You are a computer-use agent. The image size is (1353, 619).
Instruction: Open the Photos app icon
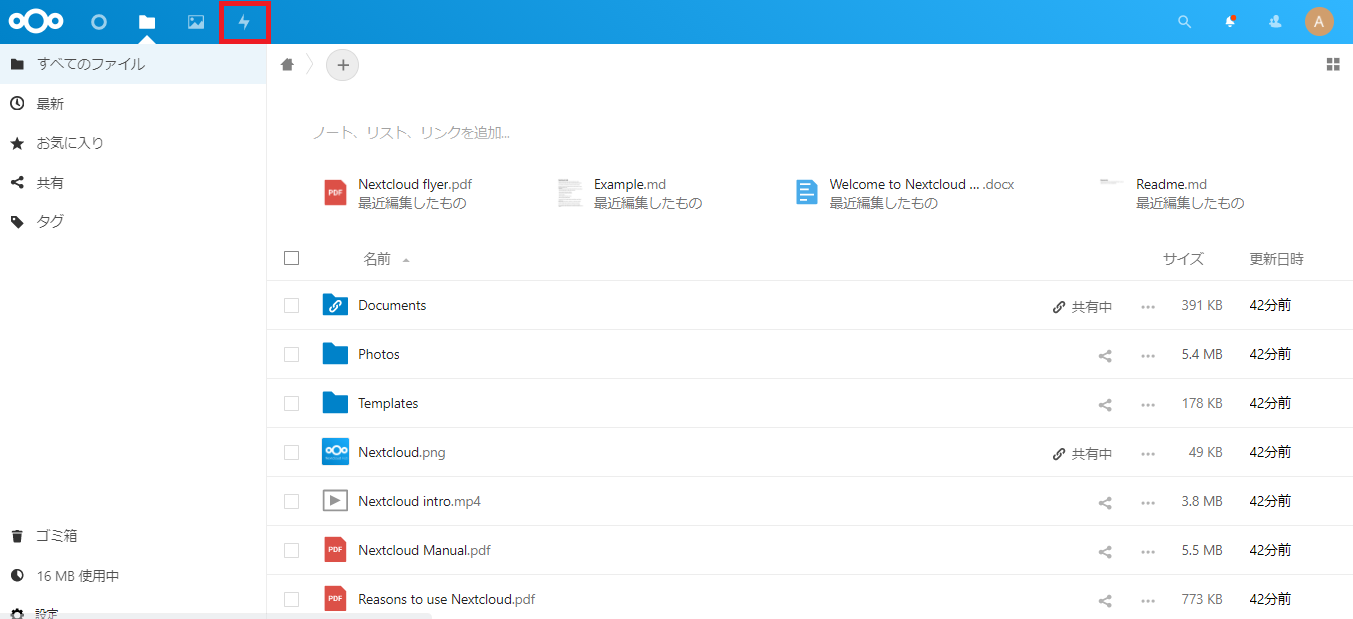[196, 22]
